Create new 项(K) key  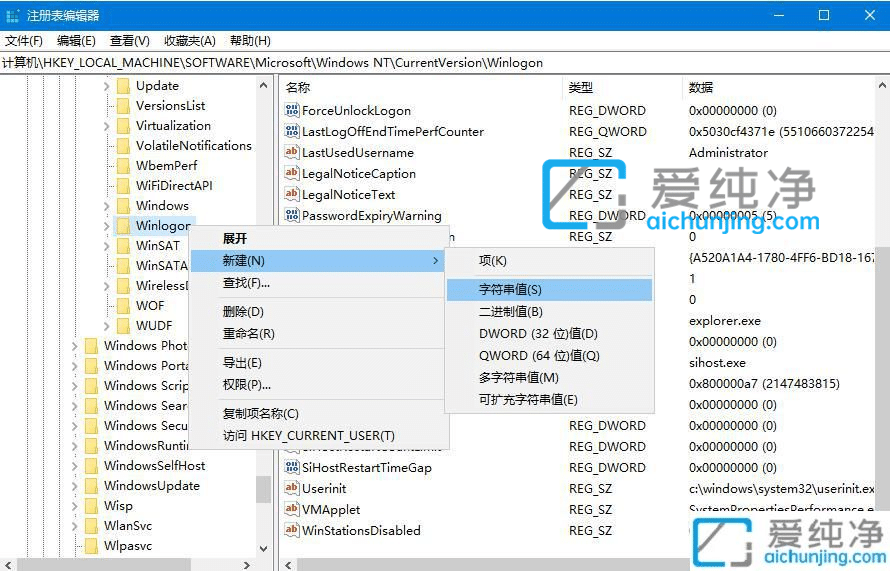pos(549,261)
